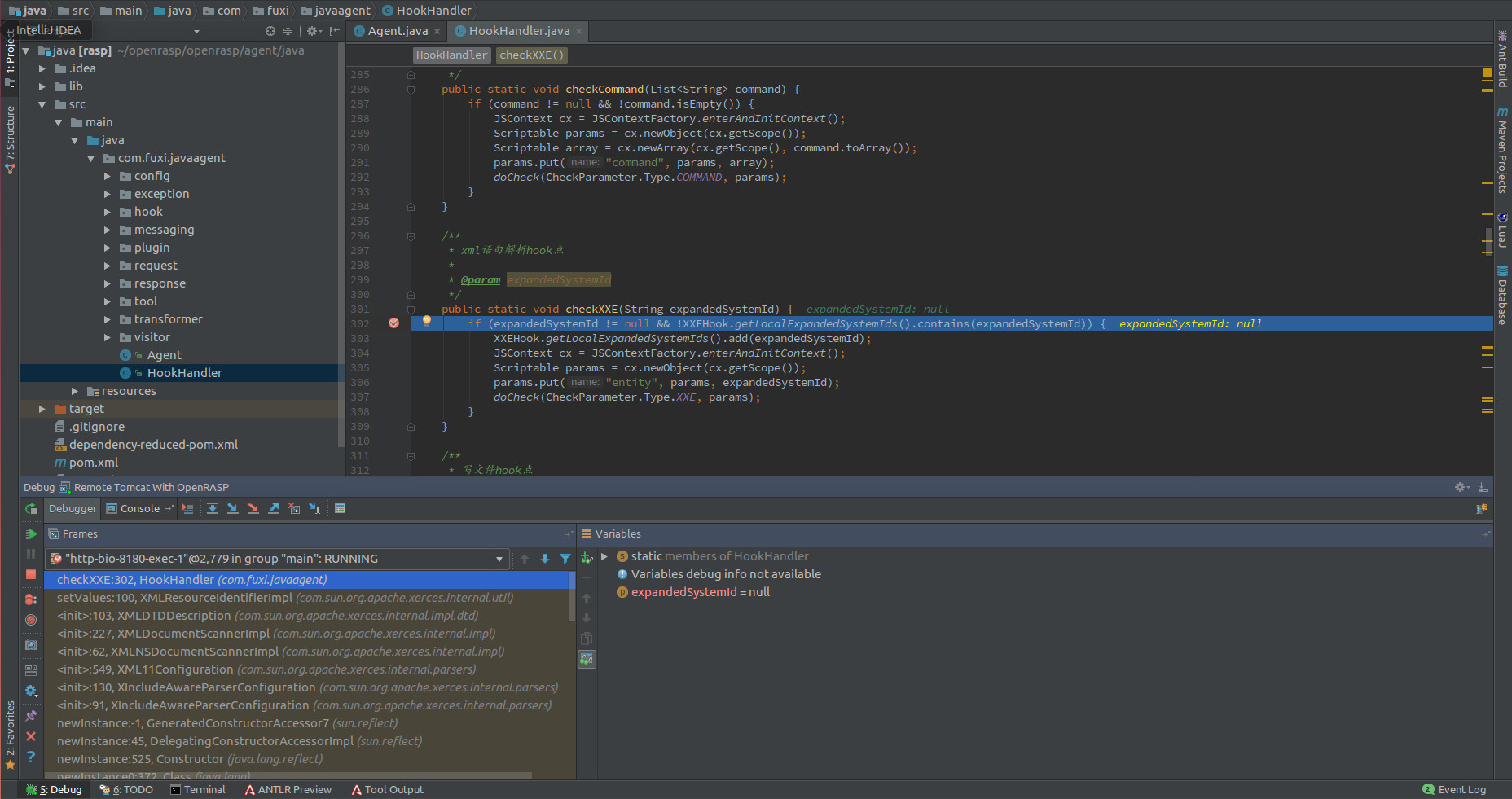Click Scroll from Source crosshair icon
Screen dimensions: 1512x799
[270, 31]
